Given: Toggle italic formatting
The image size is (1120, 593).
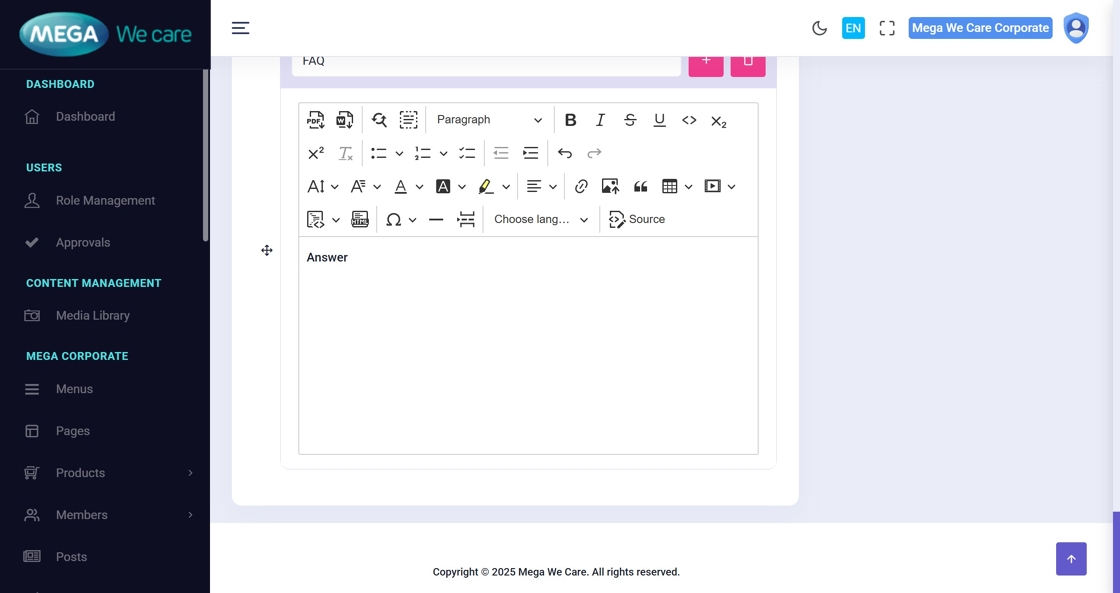Looking at the screenshot, I should (600, 120).
